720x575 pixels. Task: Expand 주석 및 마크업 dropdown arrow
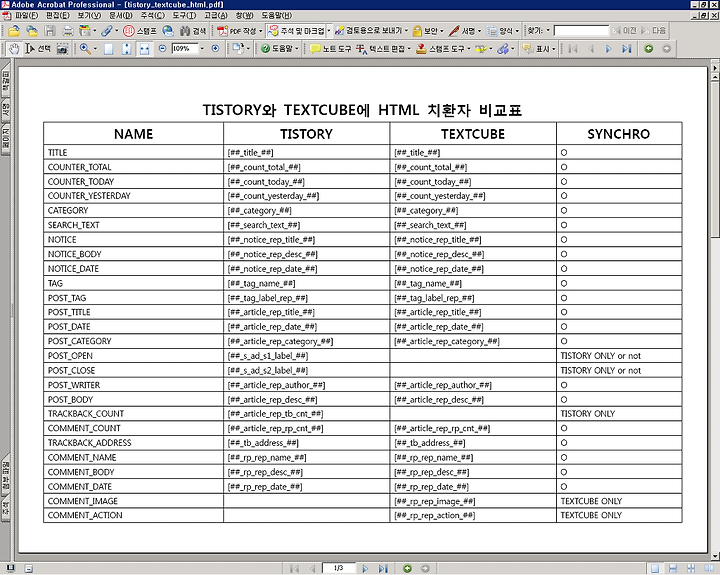[328, 31]
